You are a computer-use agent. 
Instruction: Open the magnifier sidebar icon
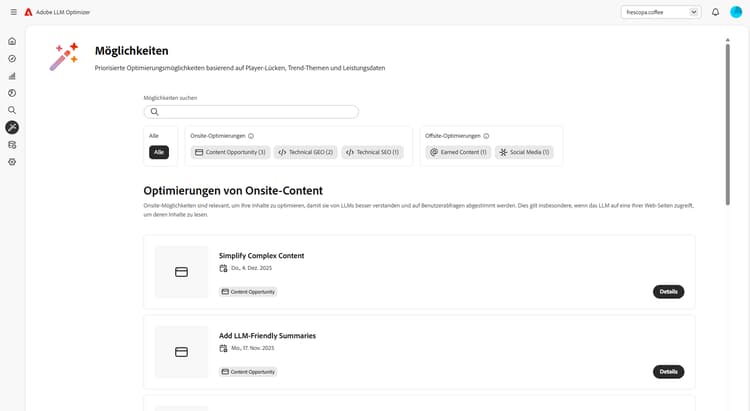[x=12, y=110]
